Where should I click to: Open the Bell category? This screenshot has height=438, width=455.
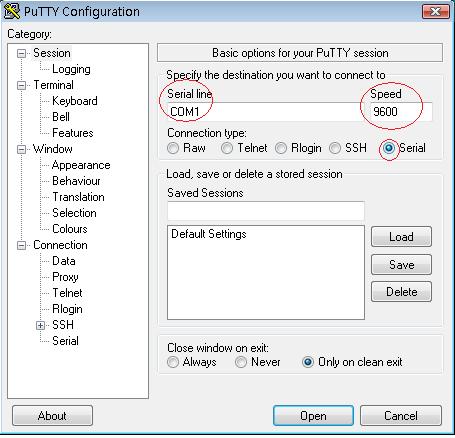pyautogui.click(x=61, y=117)
